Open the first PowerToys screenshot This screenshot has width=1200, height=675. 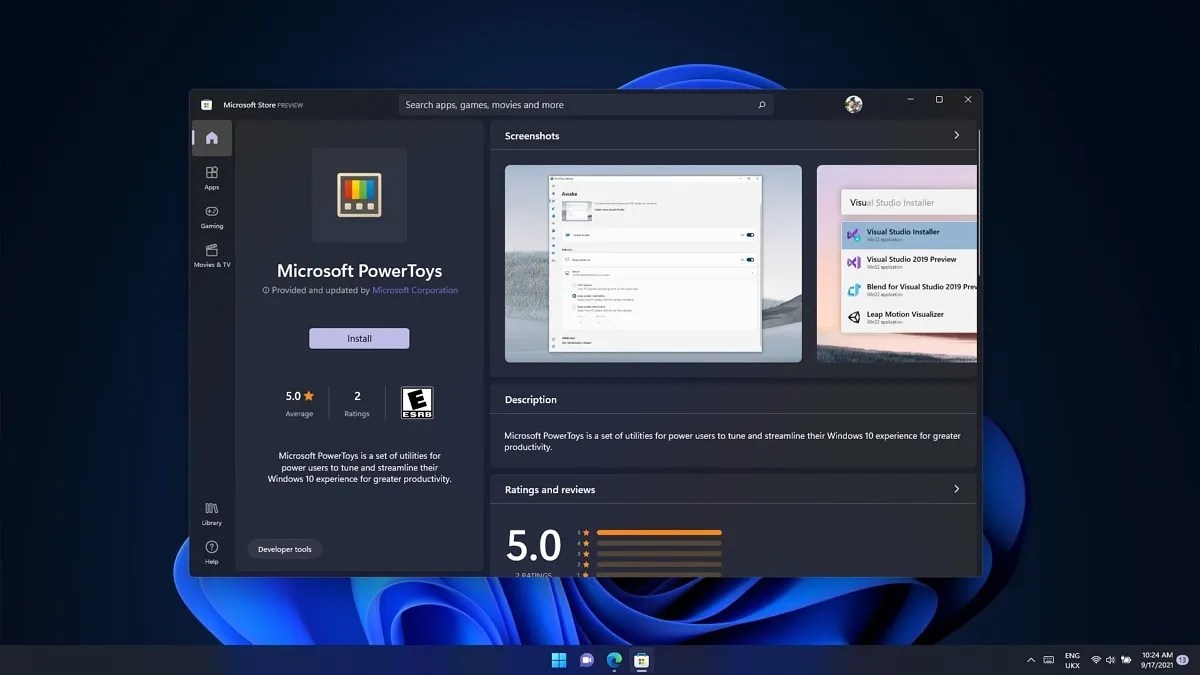[652, 263]
